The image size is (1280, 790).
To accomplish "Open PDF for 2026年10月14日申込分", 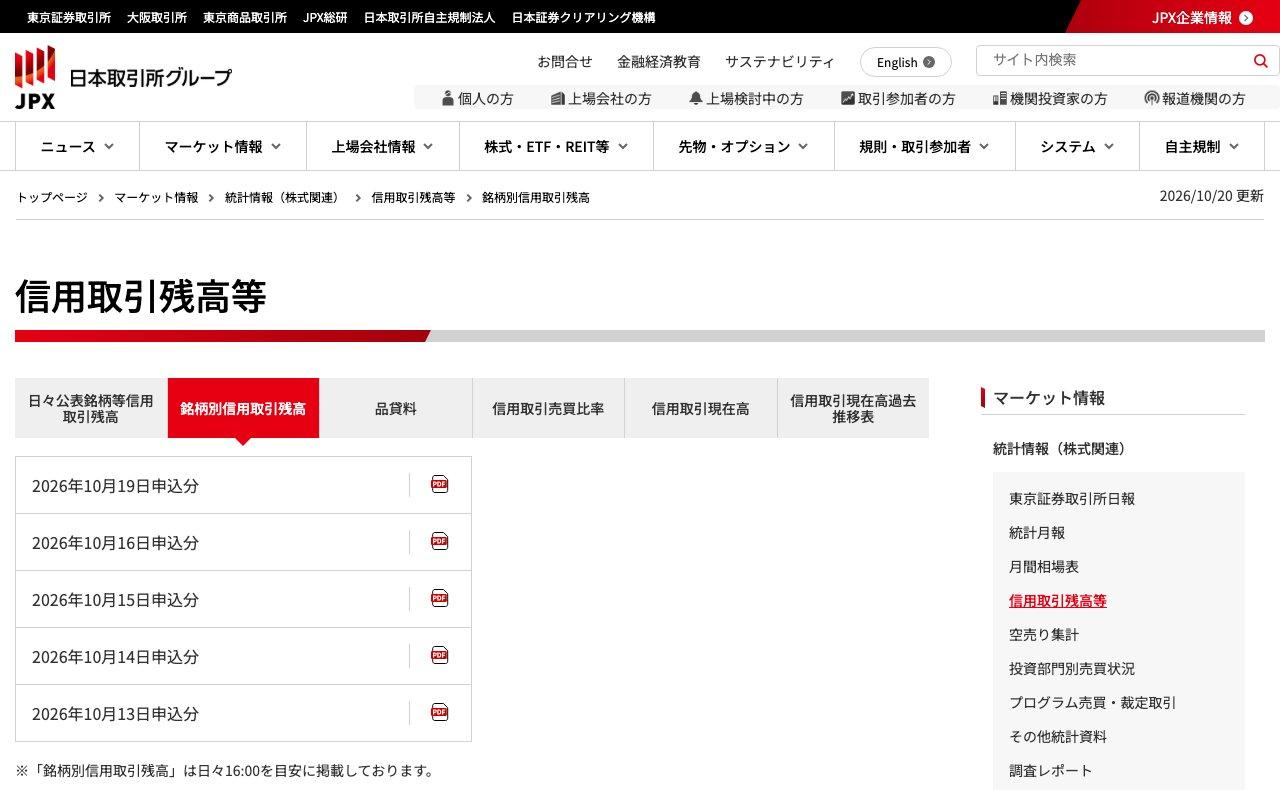I will (439, 656).
